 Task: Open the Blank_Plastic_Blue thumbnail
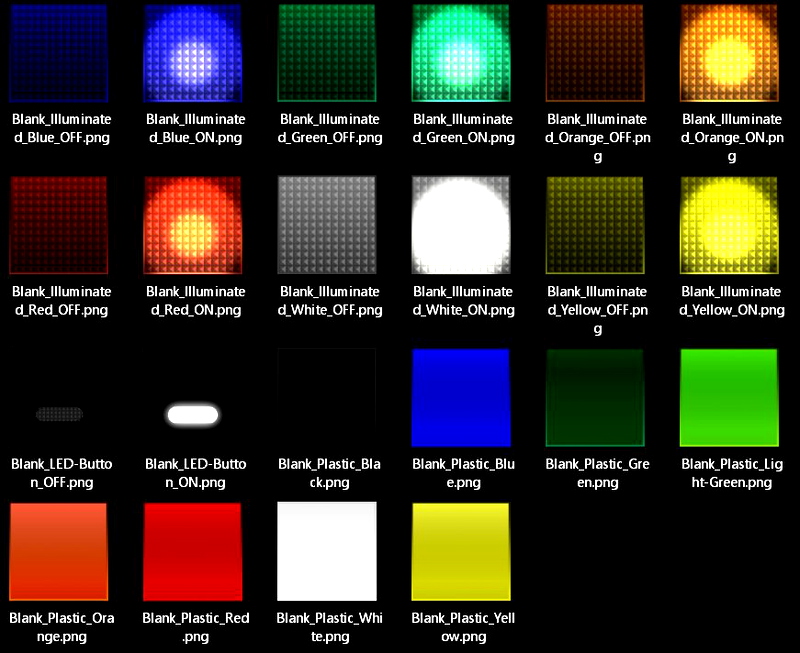point(461,396)
